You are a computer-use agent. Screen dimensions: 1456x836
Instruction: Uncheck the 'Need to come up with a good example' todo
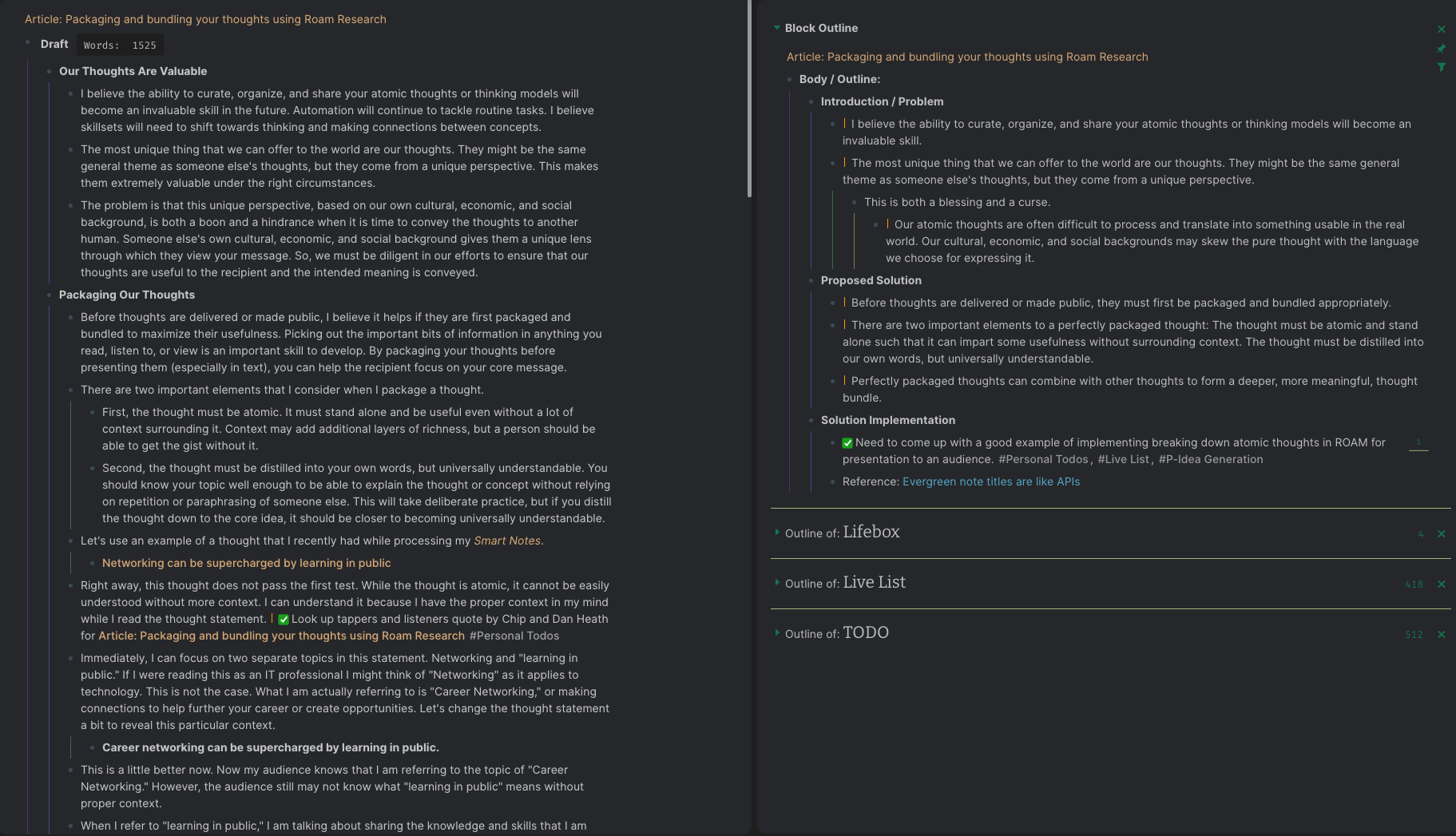847,442
